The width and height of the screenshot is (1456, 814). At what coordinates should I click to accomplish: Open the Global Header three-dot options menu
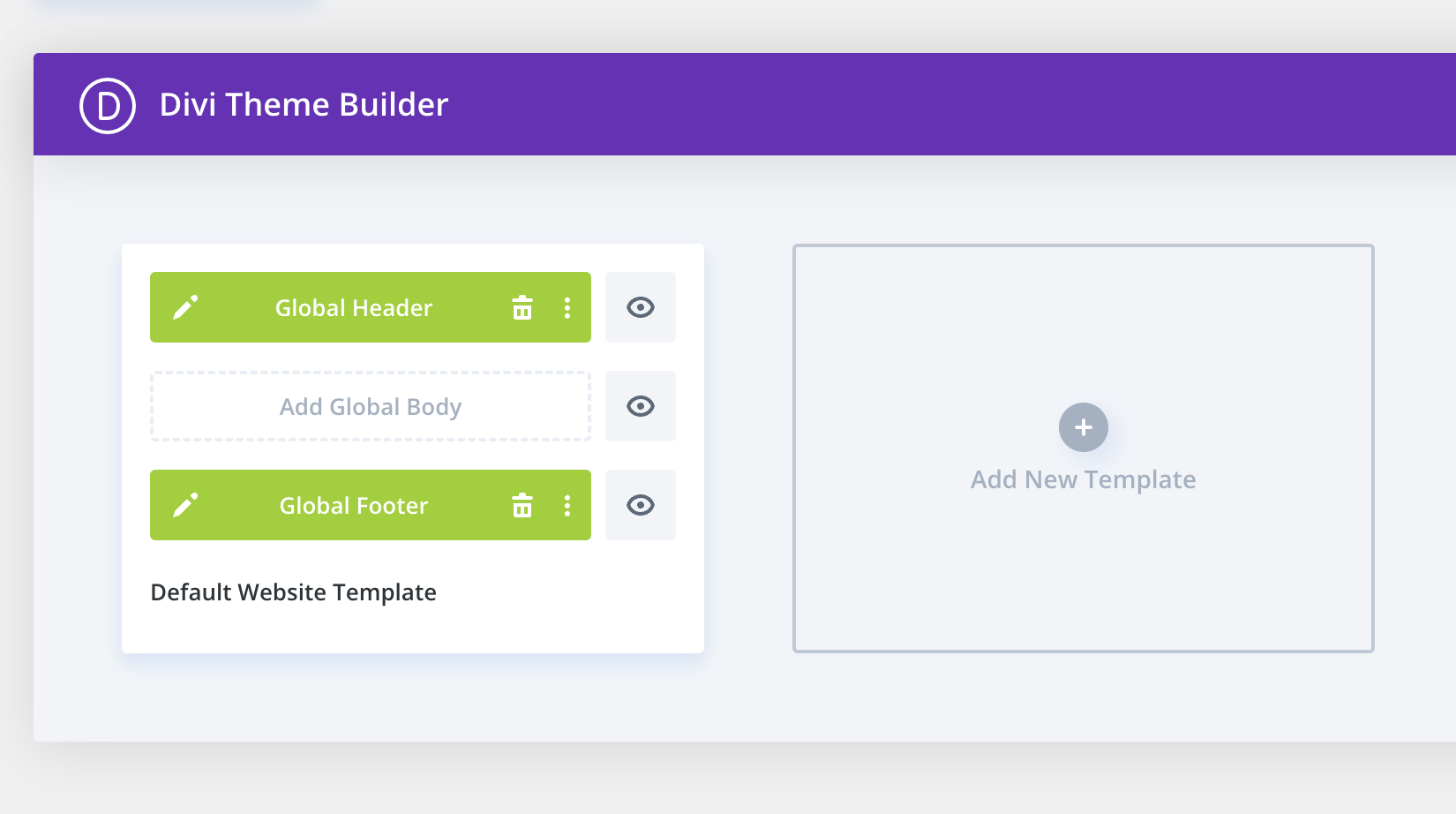pyautogui.click(x=567, y=308)
